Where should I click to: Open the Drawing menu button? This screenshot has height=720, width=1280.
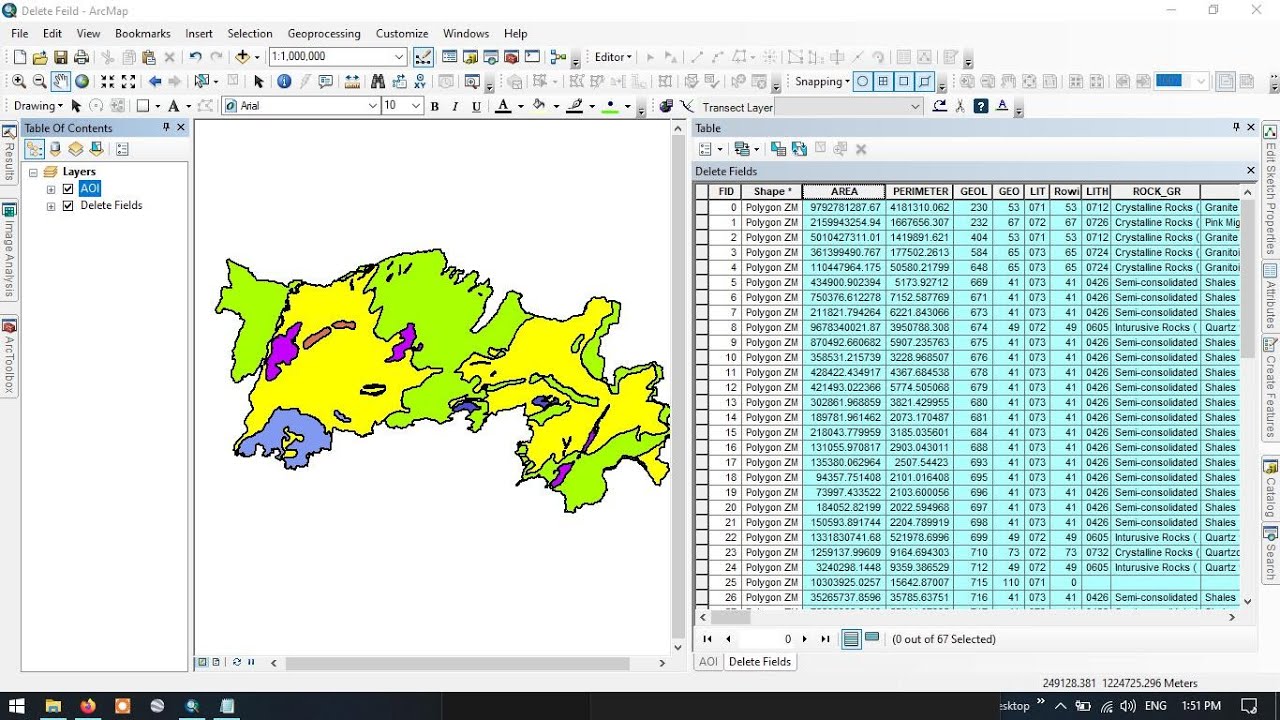coord(38,106)
